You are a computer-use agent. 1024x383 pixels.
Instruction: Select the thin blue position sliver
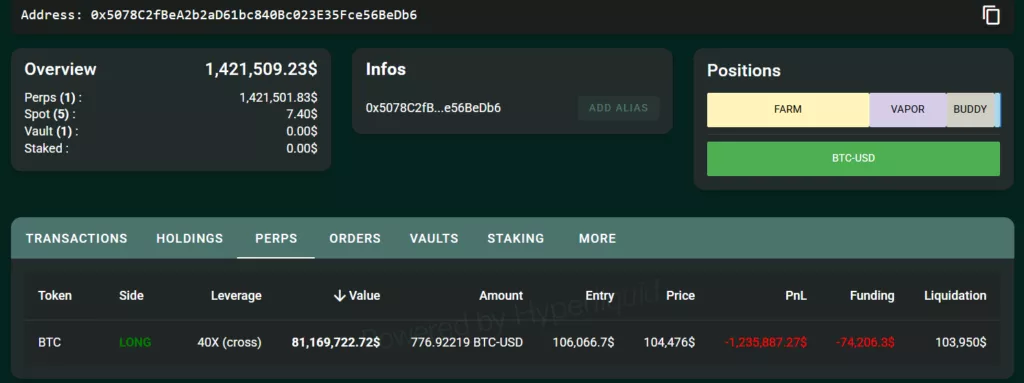(997, 110)
